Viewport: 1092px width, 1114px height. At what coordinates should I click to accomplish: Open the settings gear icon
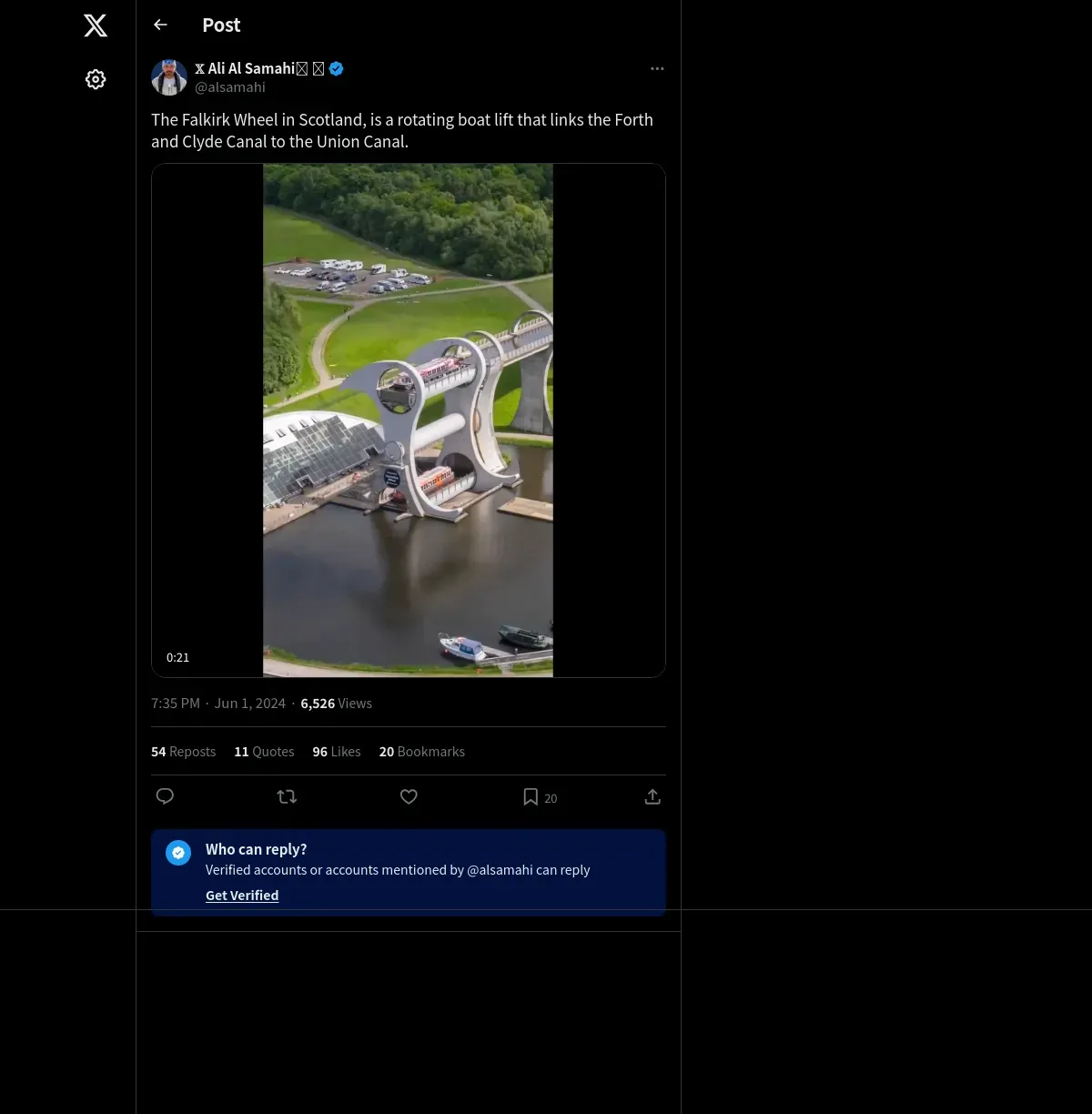(x=96, y=79)
